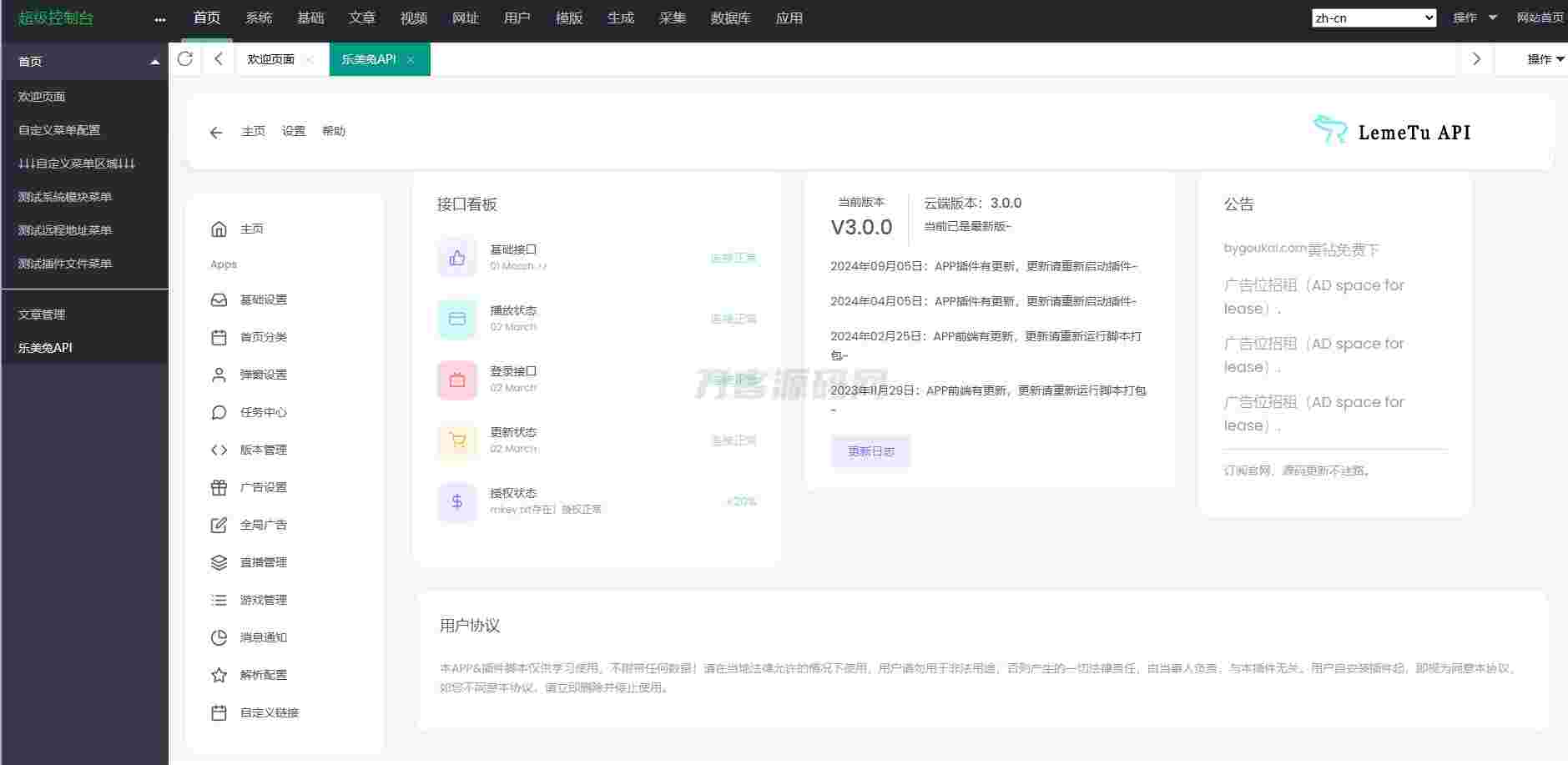The image size is (1568, 765).
Task: Collapse the 首页 sidebar section
Action: 154,62
